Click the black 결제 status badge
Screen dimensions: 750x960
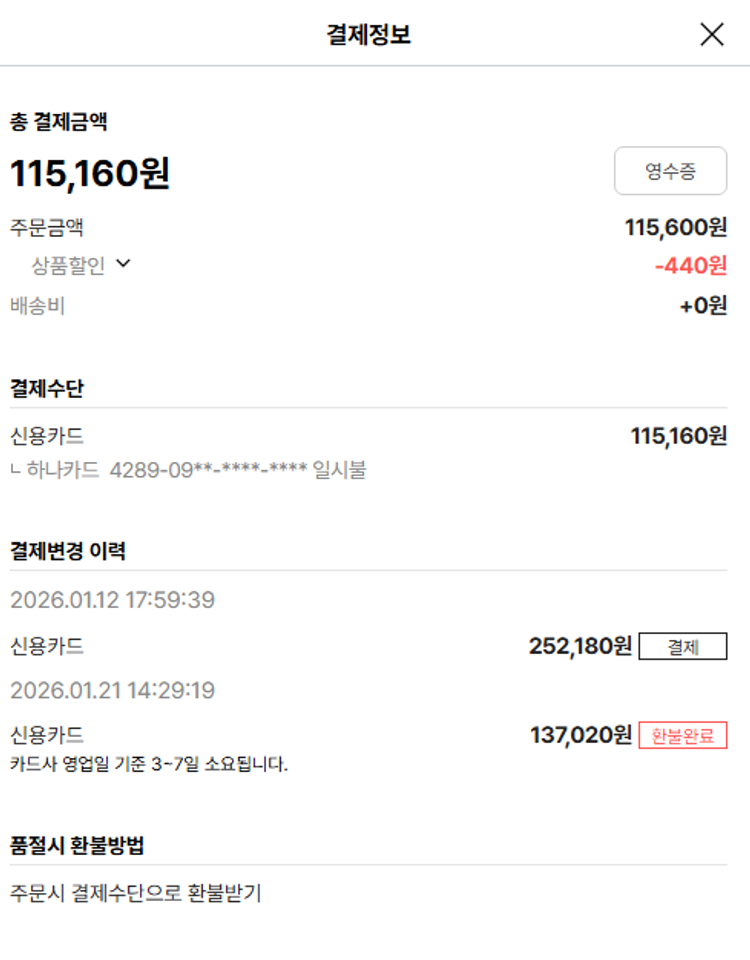[683, 647]
